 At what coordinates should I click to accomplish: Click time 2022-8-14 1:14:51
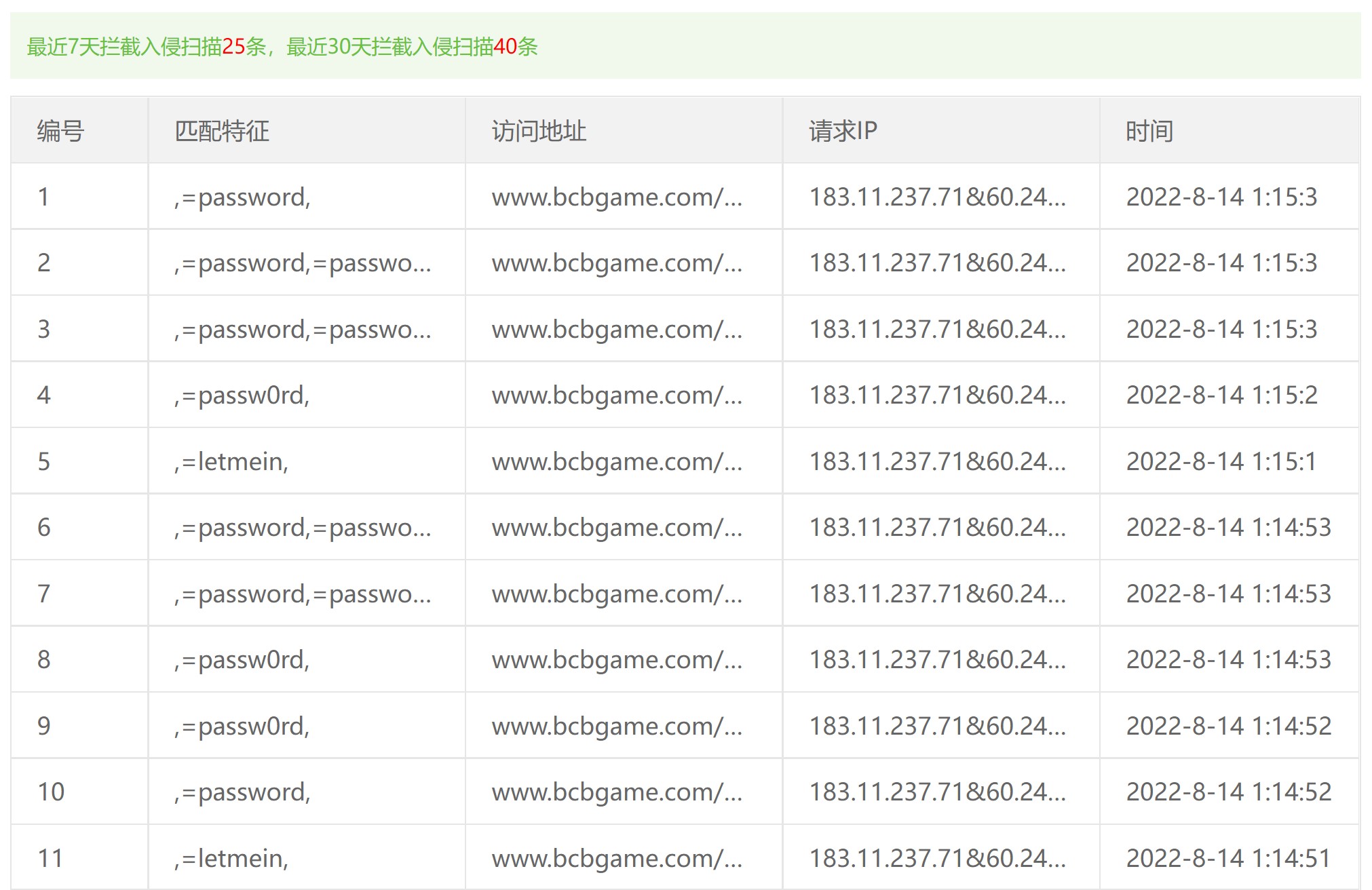click(x=1229, y=859)
